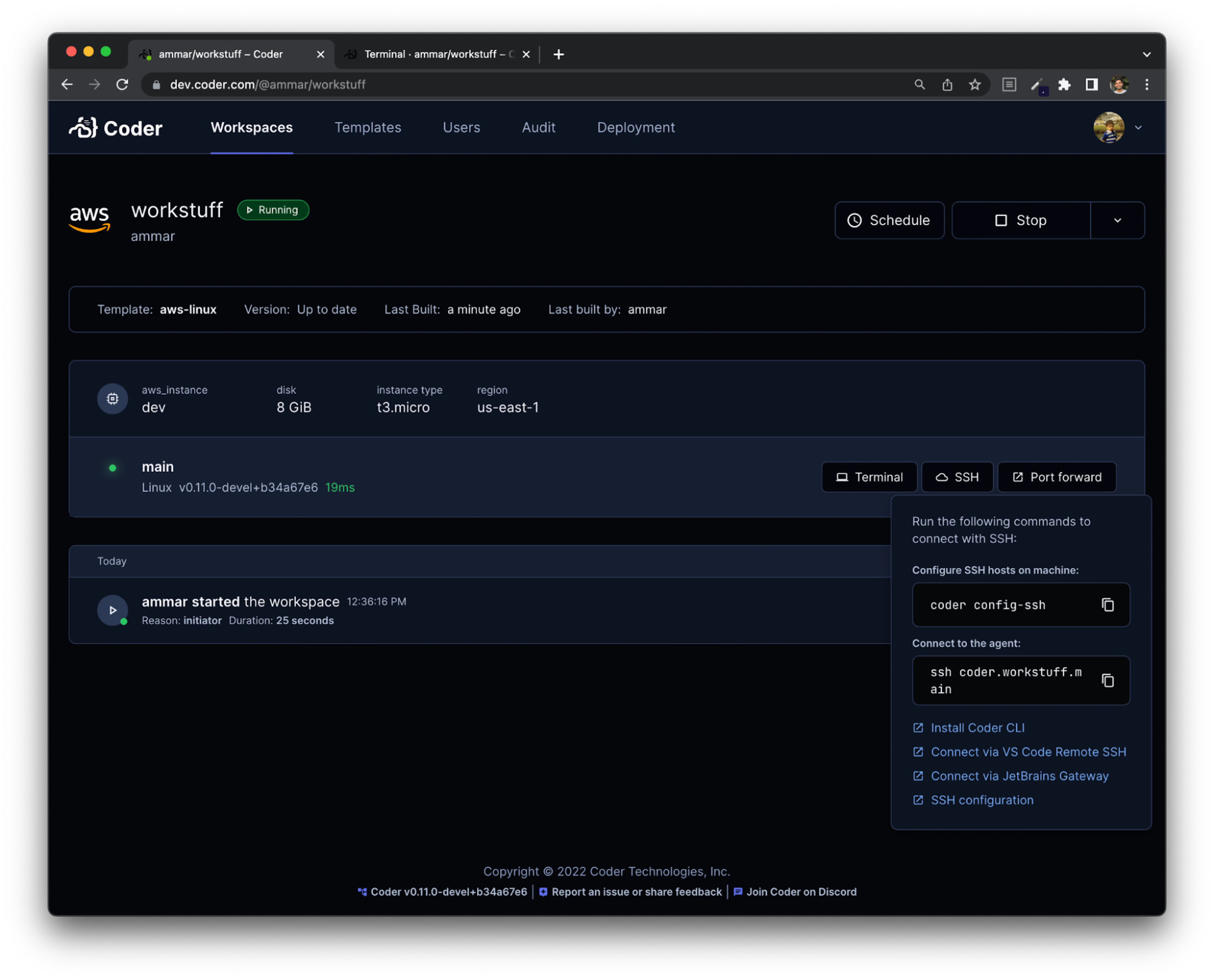Go back with the browser back arrow
Viewport: 1214px width, 980px height.
(67, 85)
